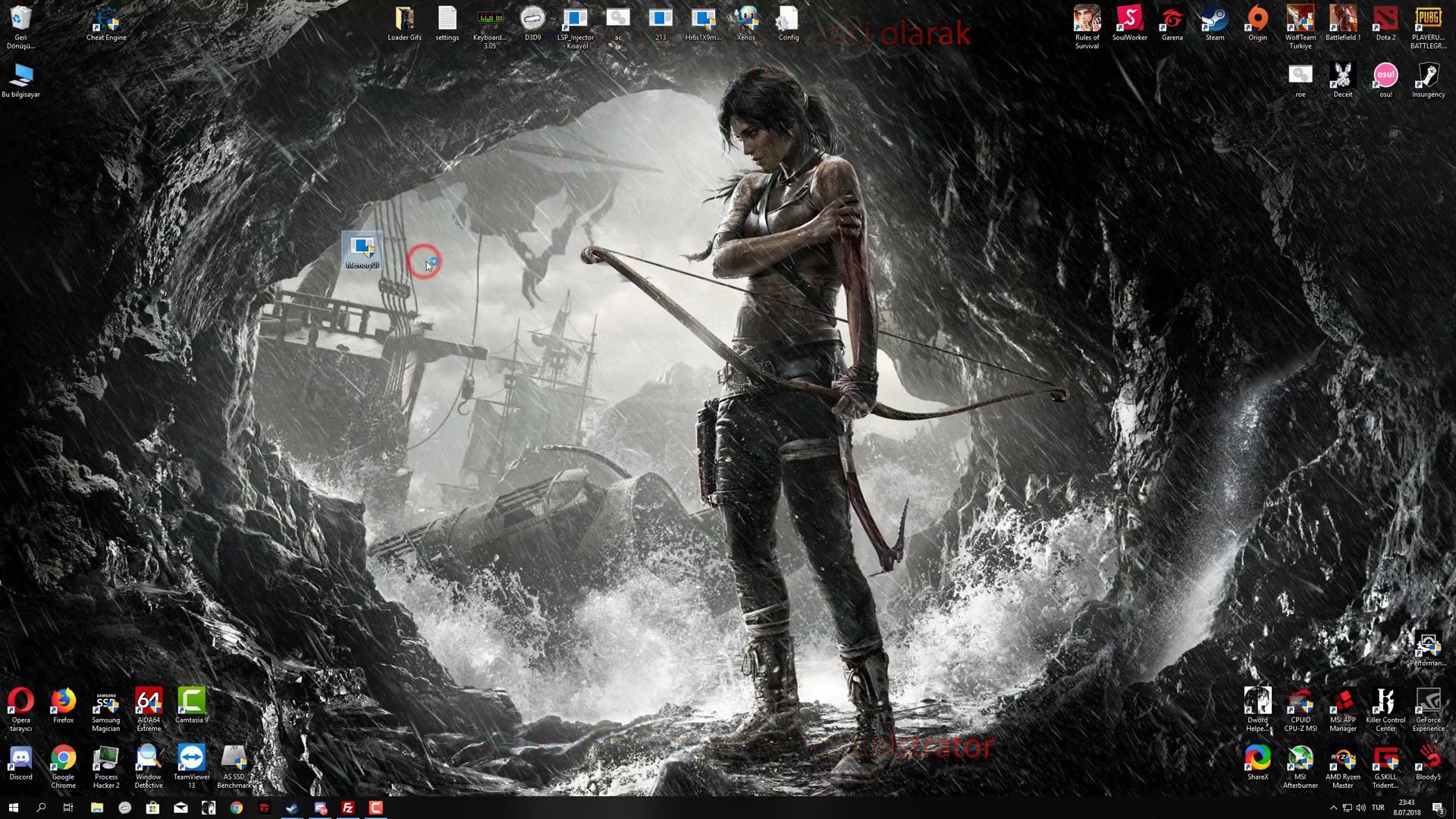Select the Keyboard 3.05 desktop icon
This screenshot has height=819, width=1456.
coord(490,28)
